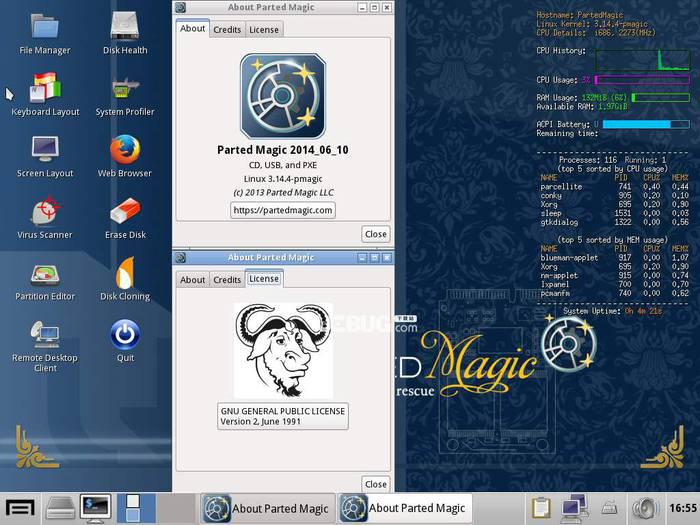This screenshot has width=700, height=525.
Task: Maximize the bottom About Parted Magic window
Action: click(x=375, y=258)
